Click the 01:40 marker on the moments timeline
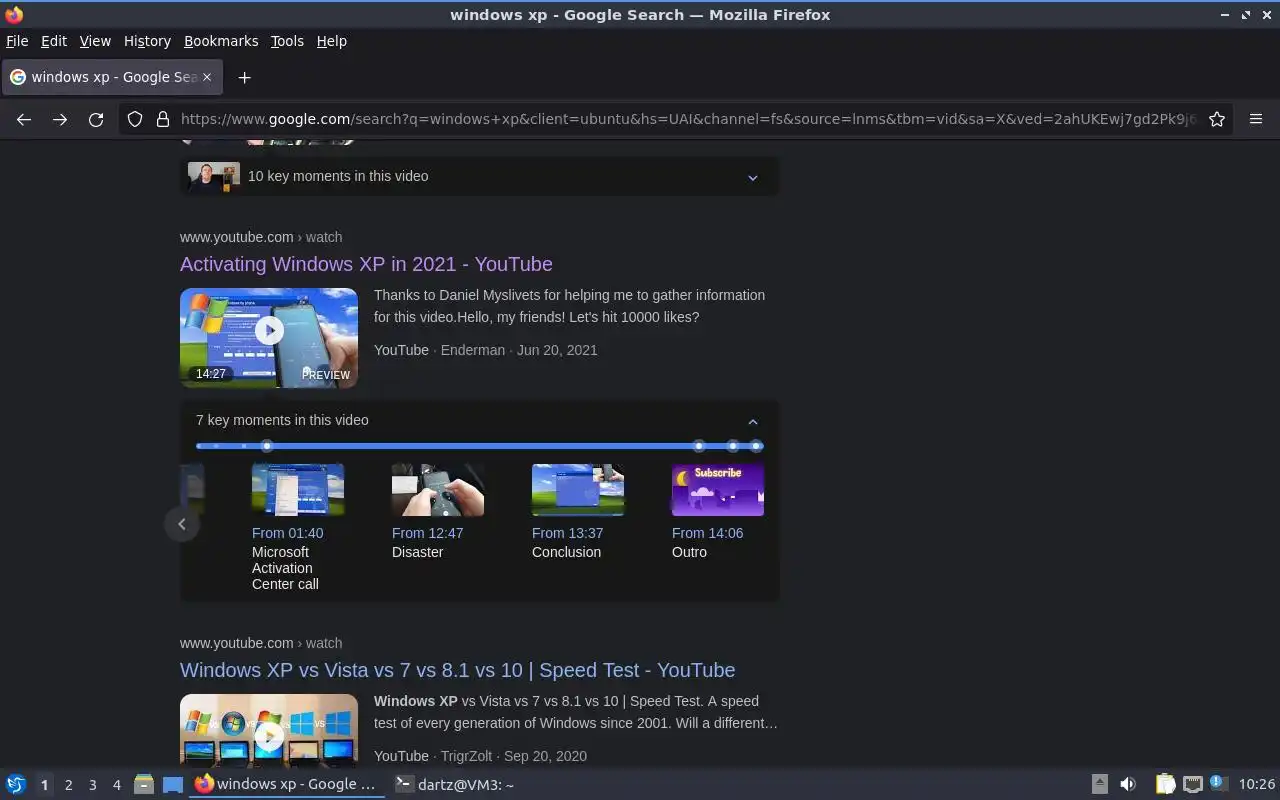The image size is (1280, 800). point(267,446)
